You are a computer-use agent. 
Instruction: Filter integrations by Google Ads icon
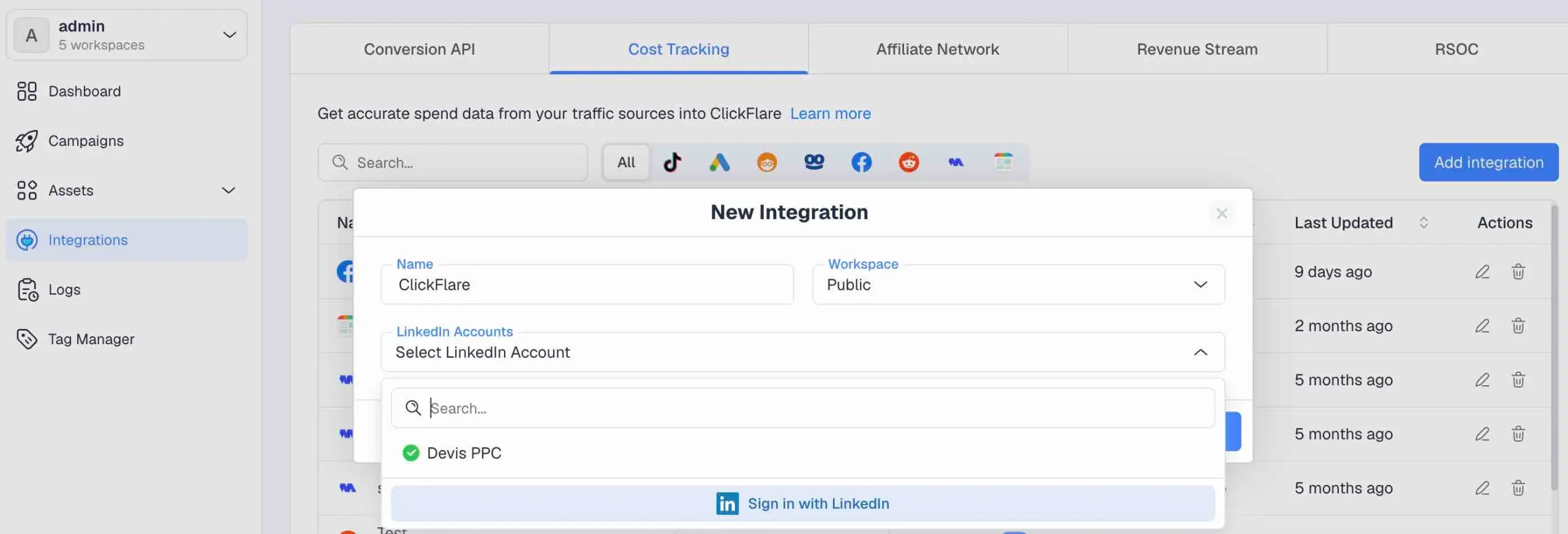(x=719, y=162)
